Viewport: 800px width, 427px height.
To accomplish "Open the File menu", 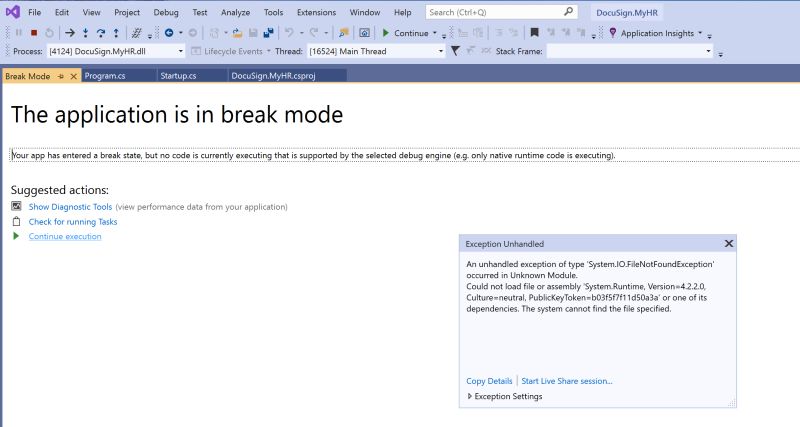I will (x=35, y=12).
